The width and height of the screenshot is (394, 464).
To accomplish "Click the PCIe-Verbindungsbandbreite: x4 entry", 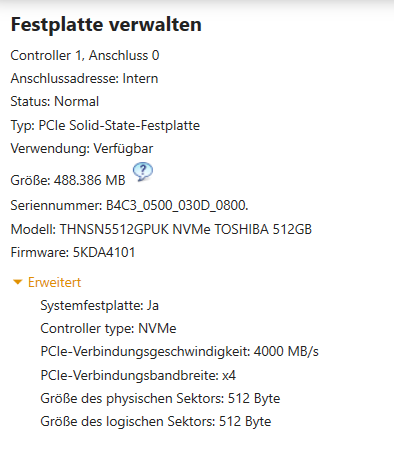I will pyautogui.click(x=138, y=376).
